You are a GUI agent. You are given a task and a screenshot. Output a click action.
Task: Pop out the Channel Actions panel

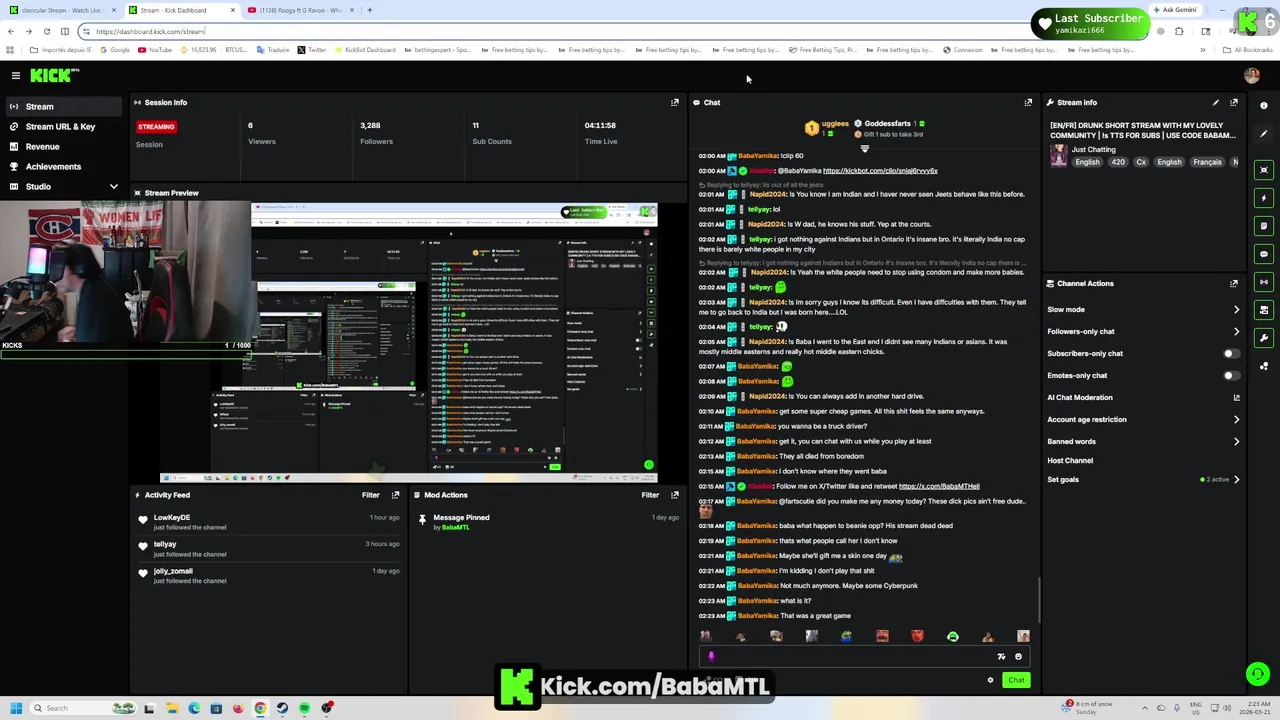(x=1234, y=283)
